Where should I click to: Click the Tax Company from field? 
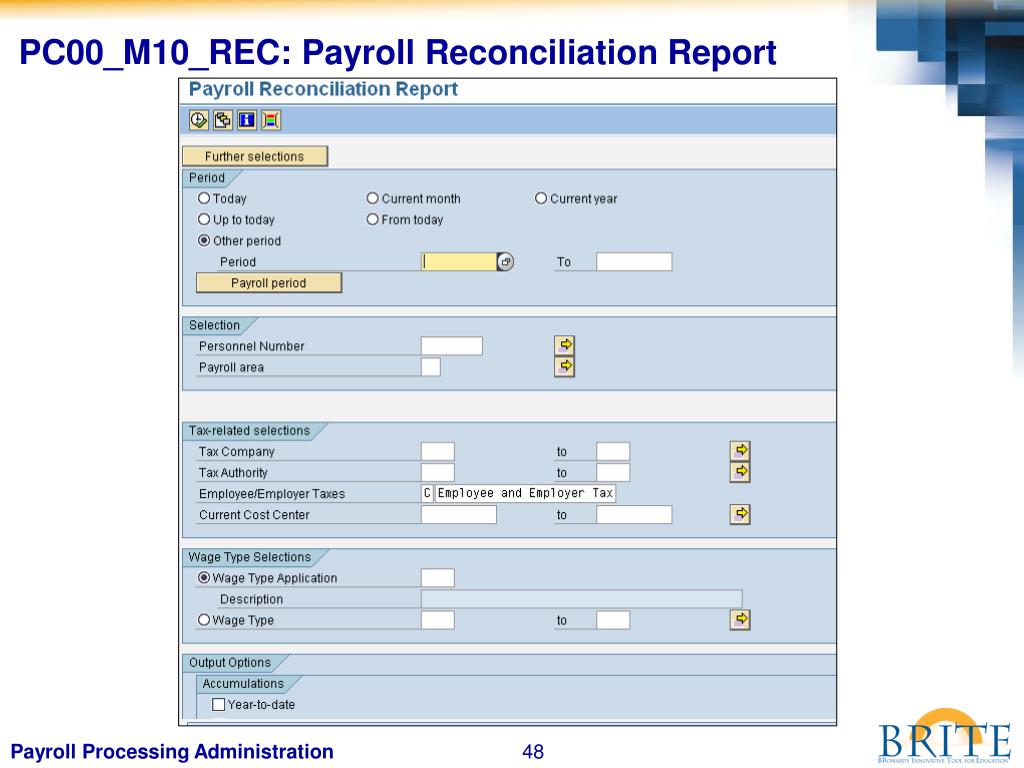click(x=438, y=451)
